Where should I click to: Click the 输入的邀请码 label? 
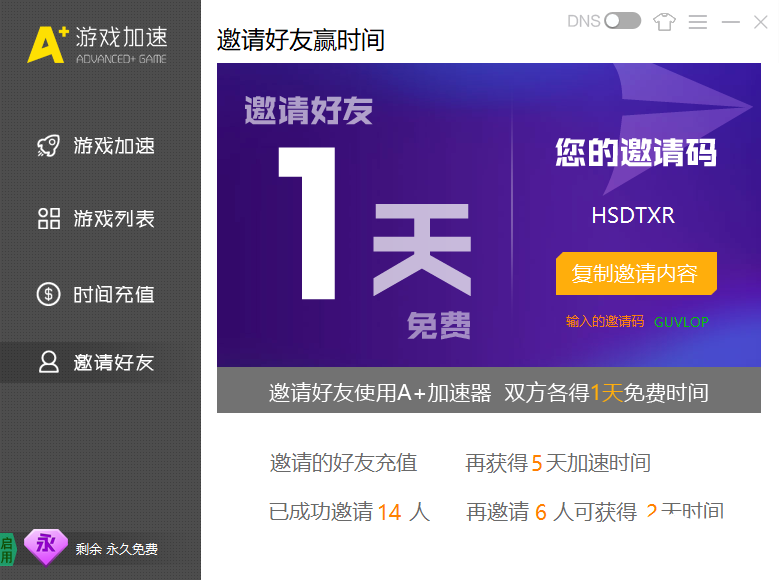[605, 322]
